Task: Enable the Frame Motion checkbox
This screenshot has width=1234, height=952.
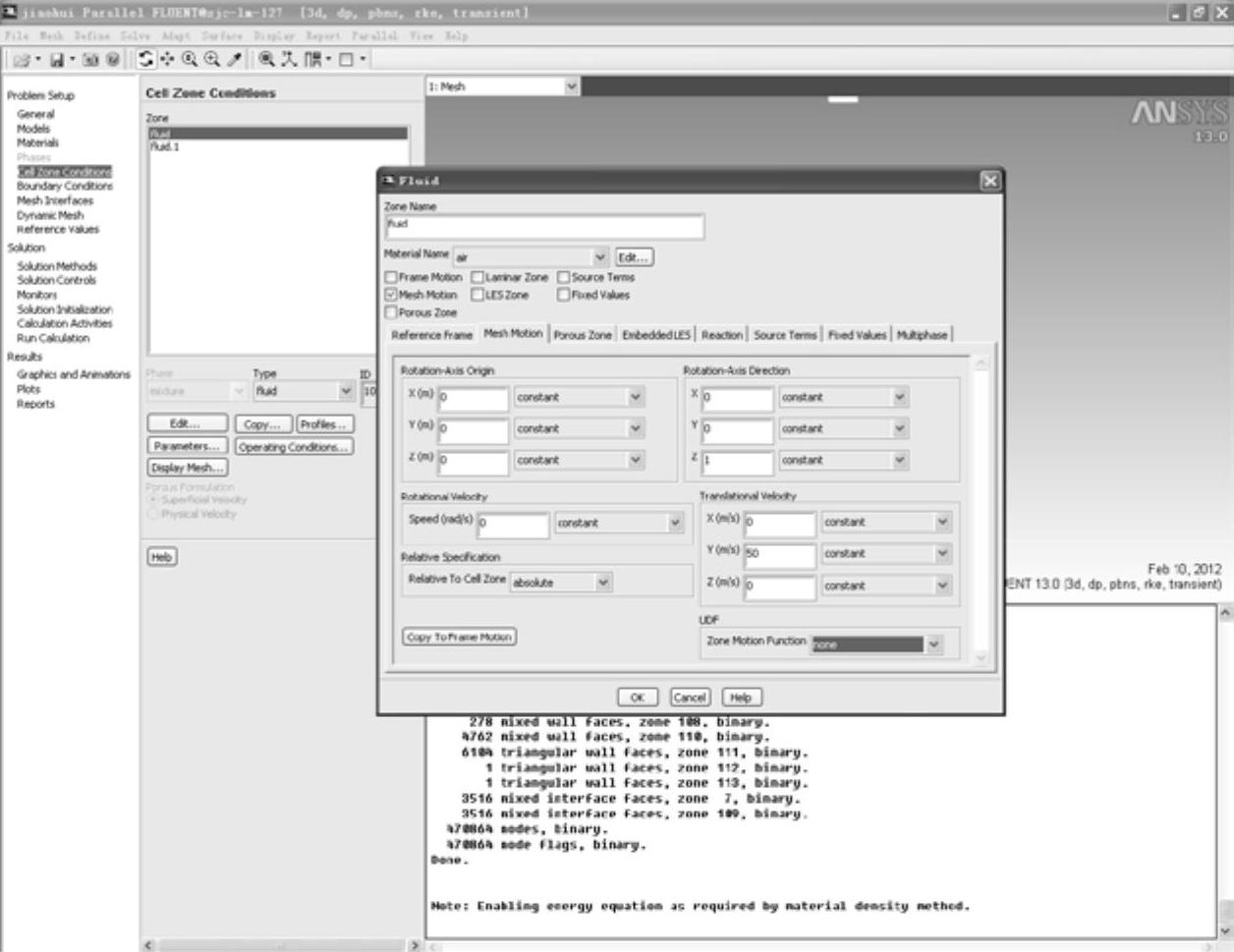Action: point(391,278)
